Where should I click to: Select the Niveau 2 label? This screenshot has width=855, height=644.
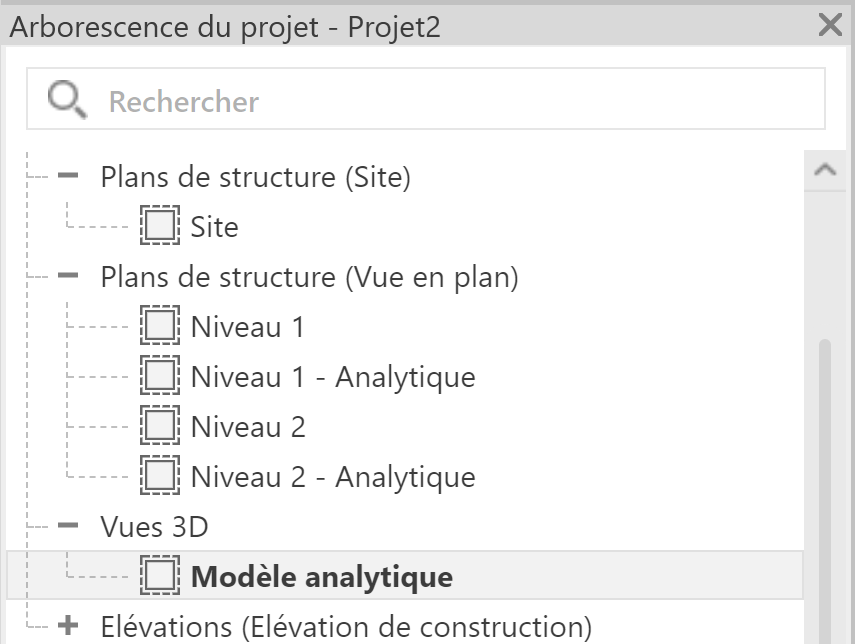[x=248, y=427]
